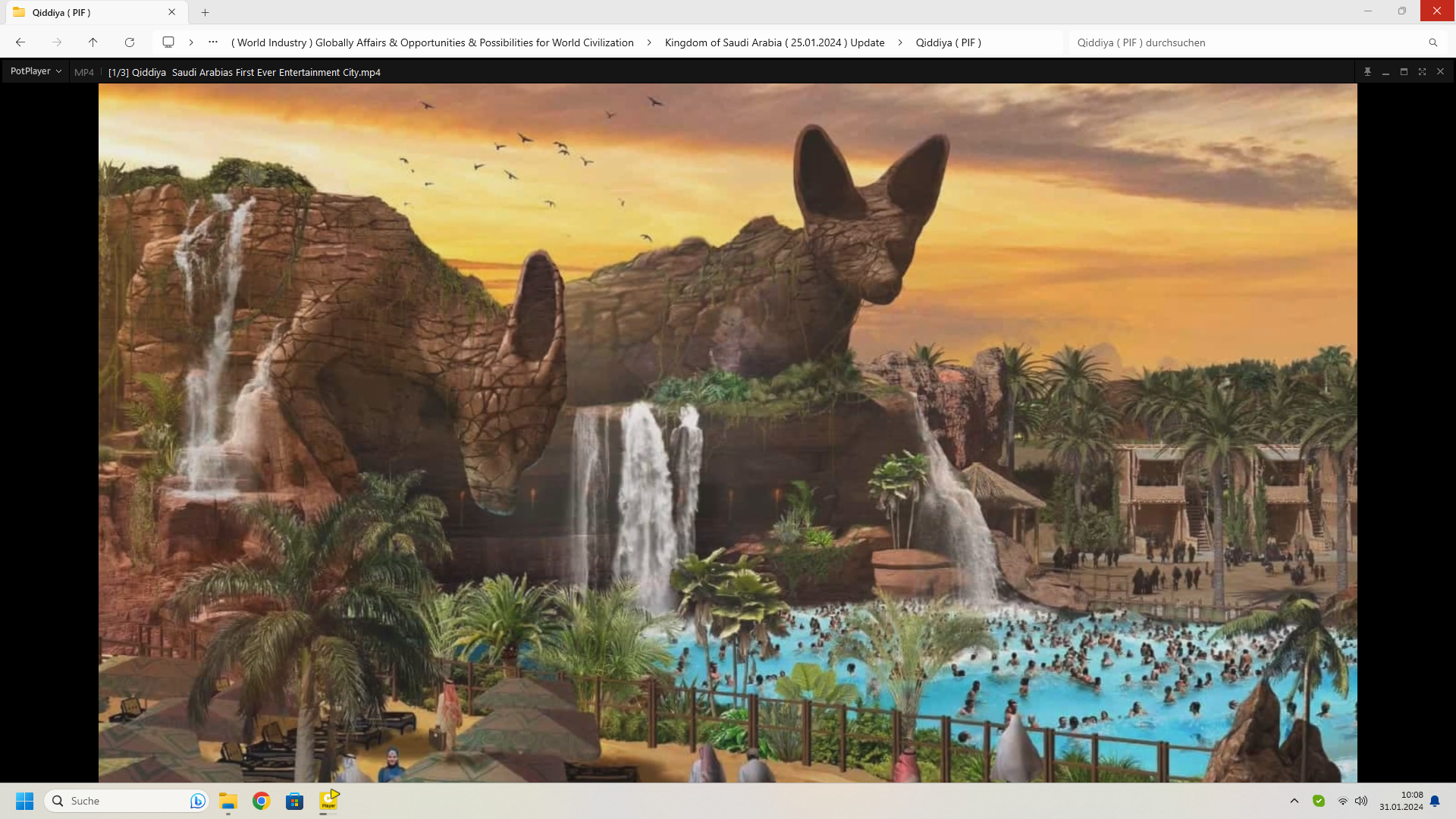Open File Explorer from the taskbar

228,801
